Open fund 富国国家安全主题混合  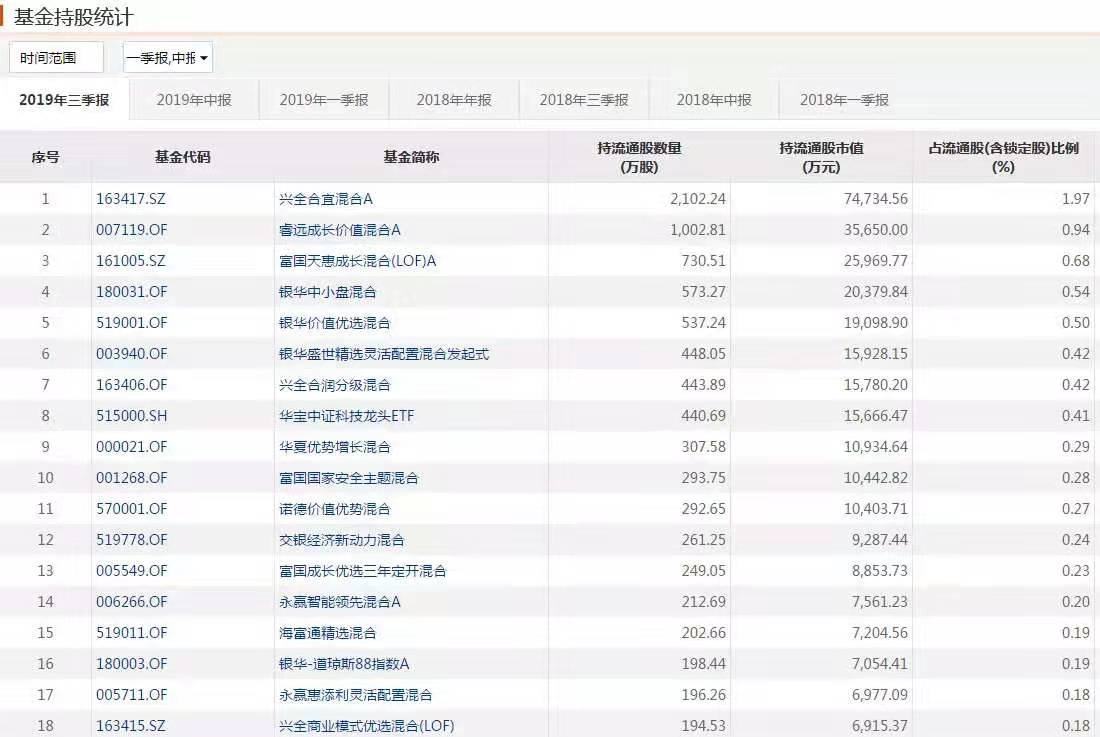tap(349, 478)
